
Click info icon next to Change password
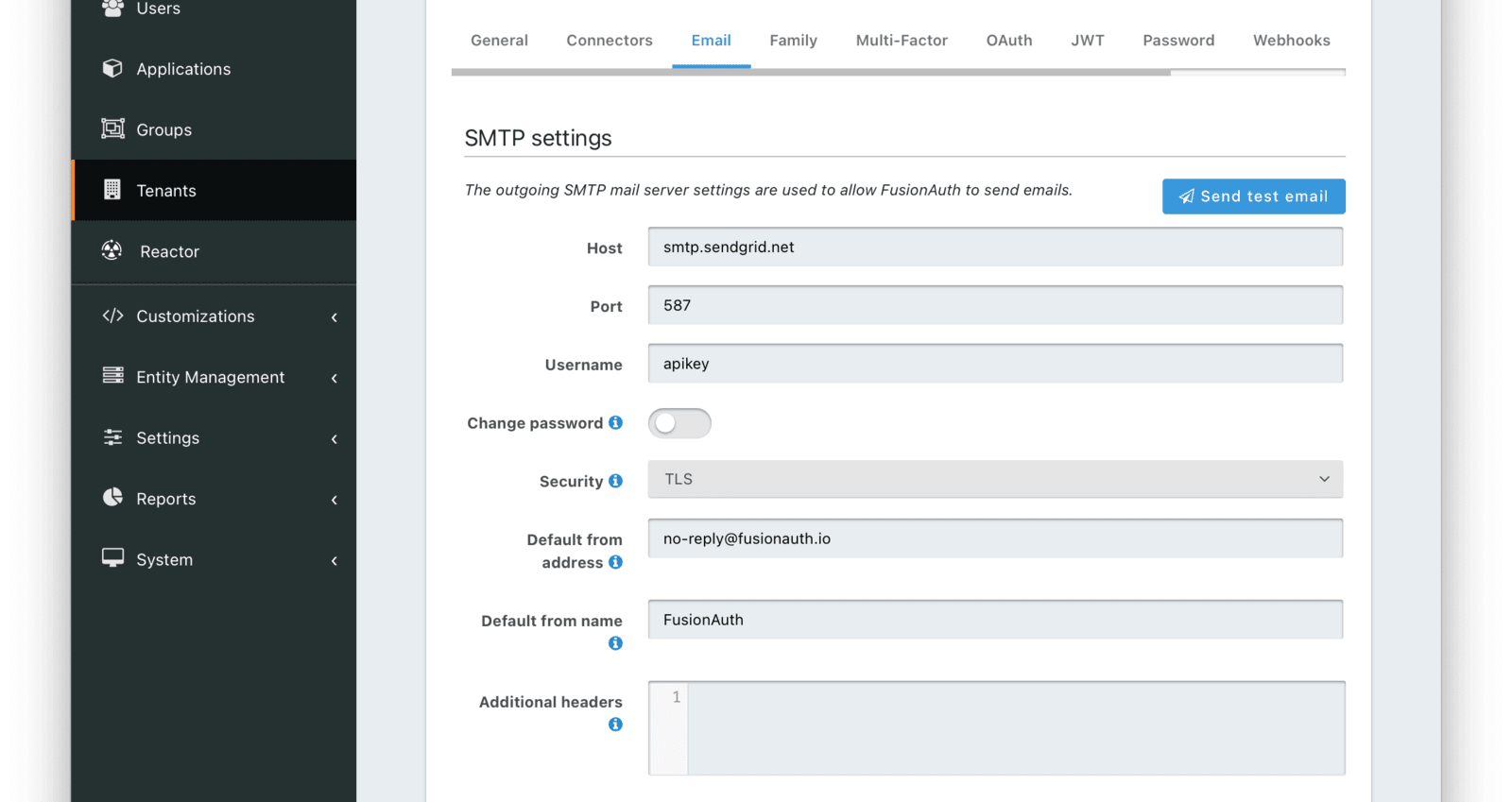point(615,422)
